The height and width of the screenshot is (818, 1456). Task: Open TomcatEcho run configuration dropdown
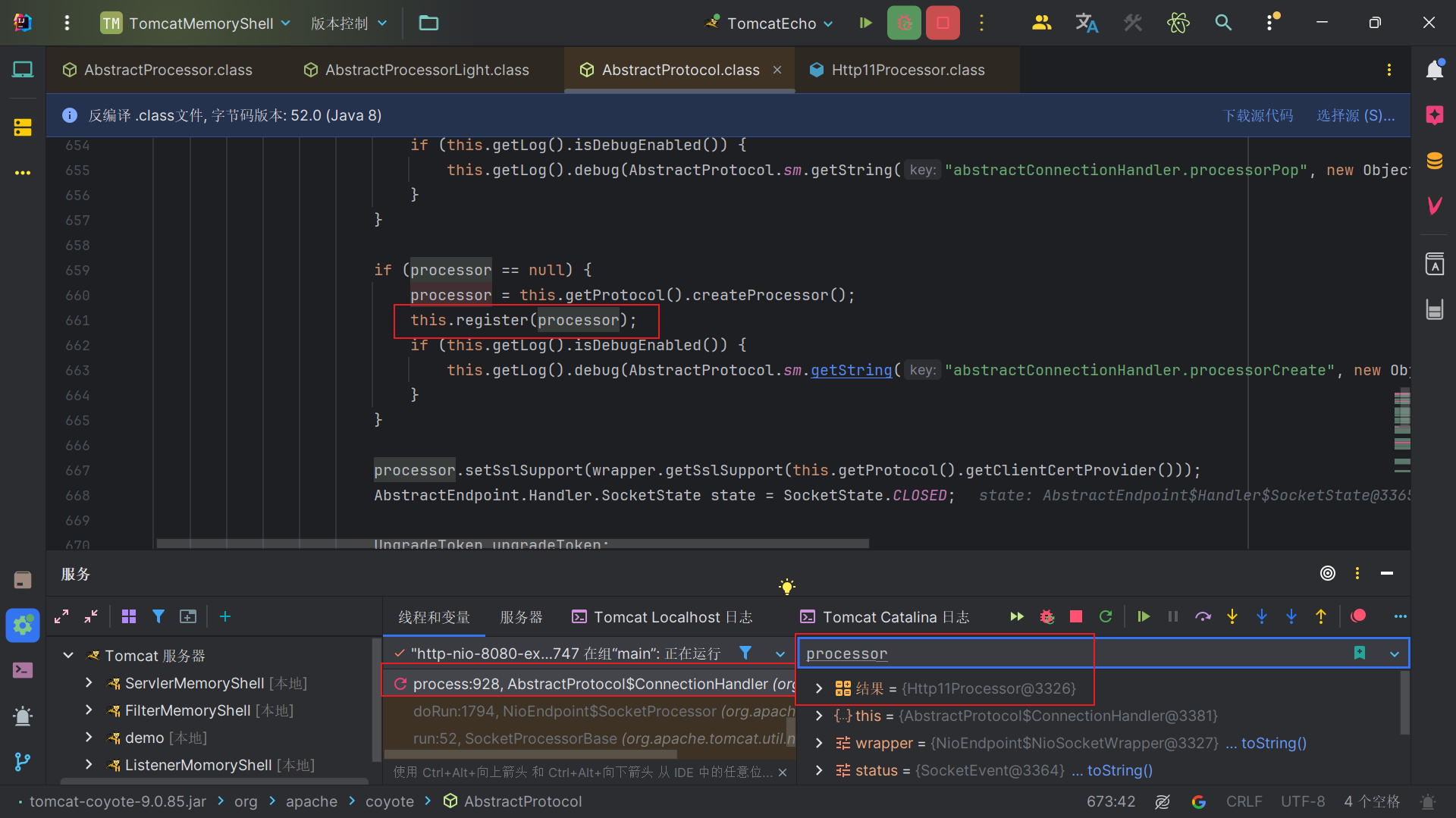(770, 23)
